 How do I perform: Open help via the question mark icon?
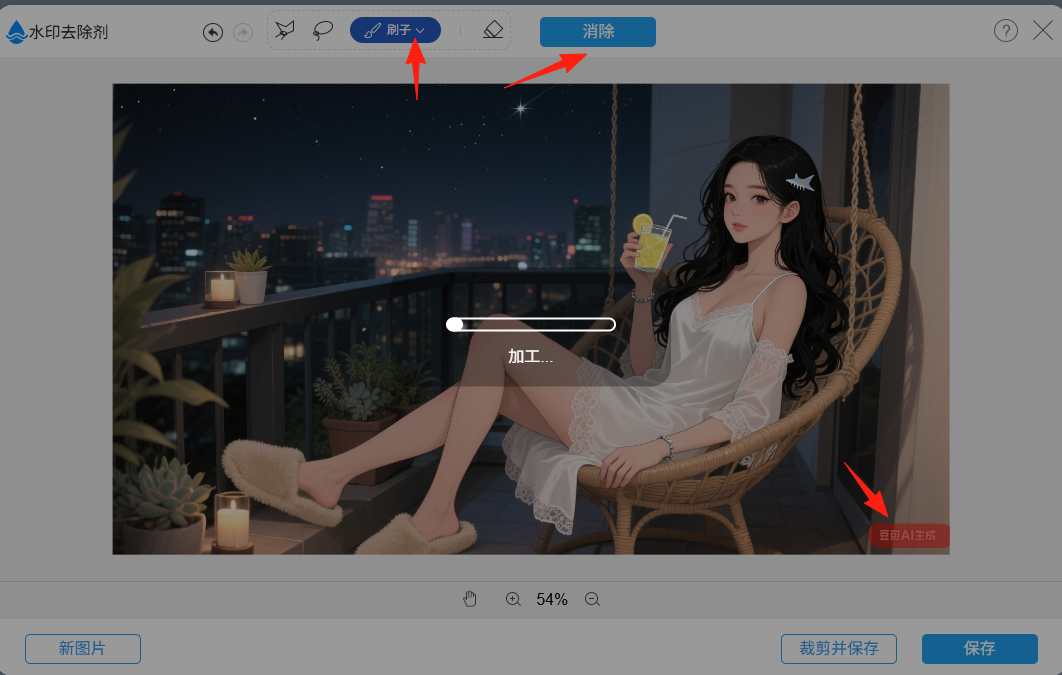[x=1005, y=31]
